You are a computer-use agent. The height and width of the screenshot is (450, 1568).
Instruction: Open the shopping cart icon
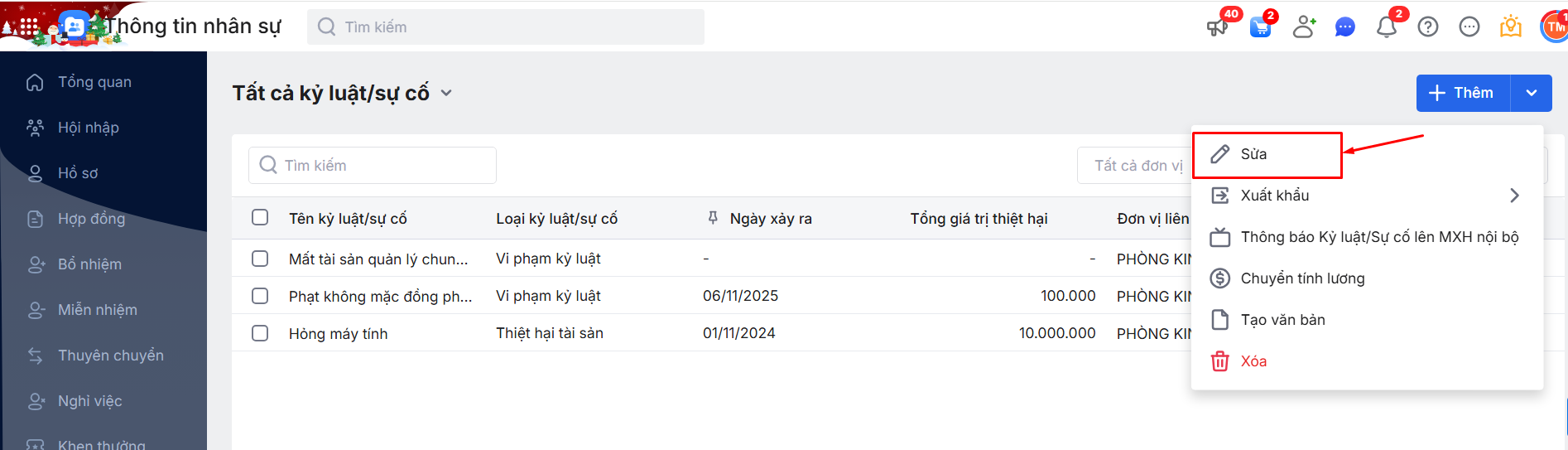point(1260,27)
